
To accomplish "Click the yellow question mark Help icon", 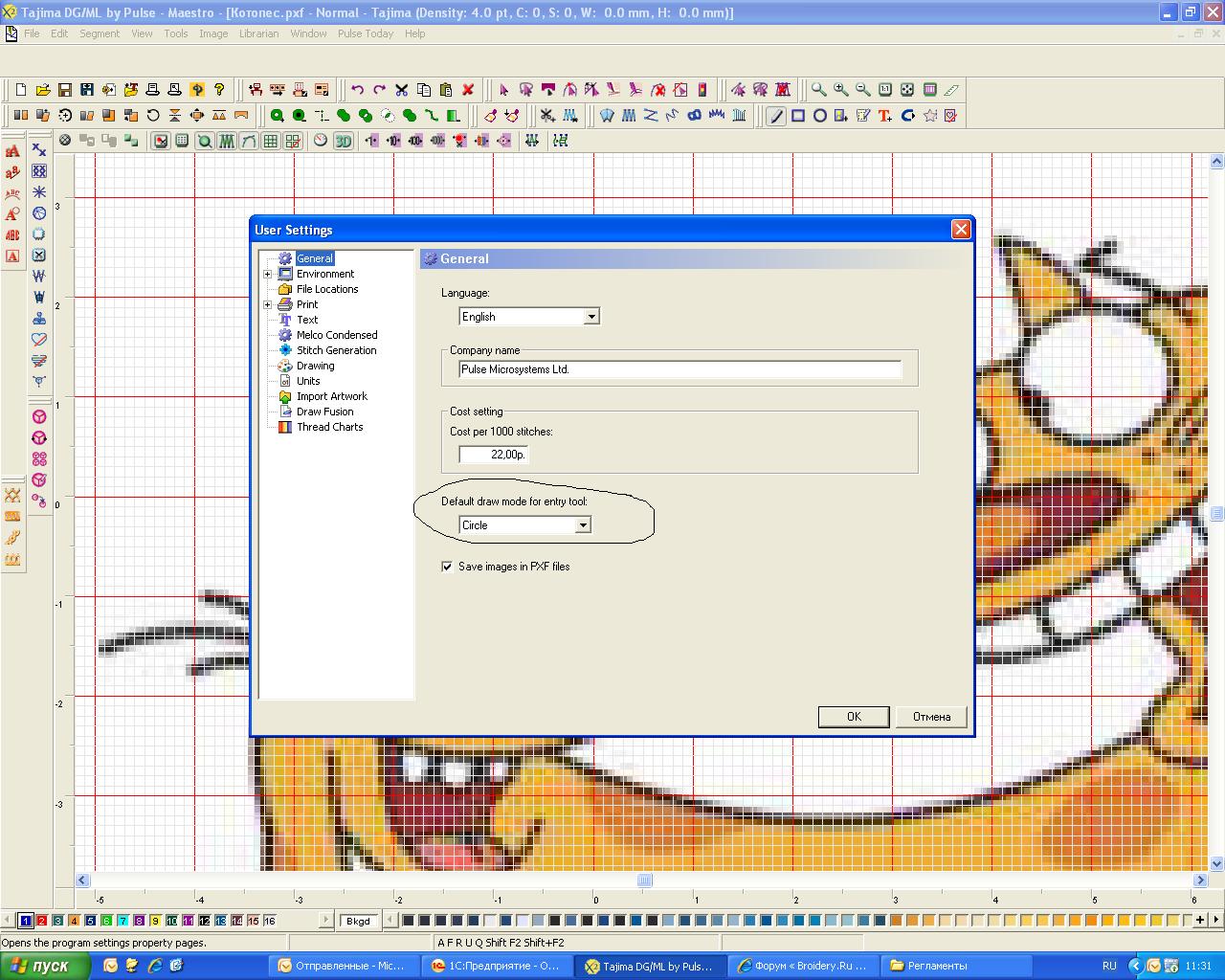I will (219, 90).
